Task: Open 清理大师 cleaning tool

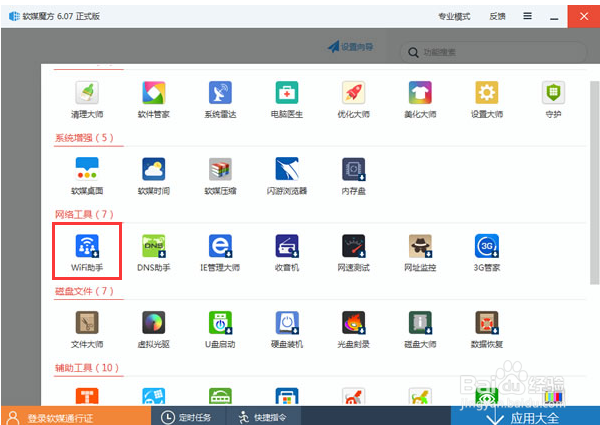Action: tap(87, 99)
